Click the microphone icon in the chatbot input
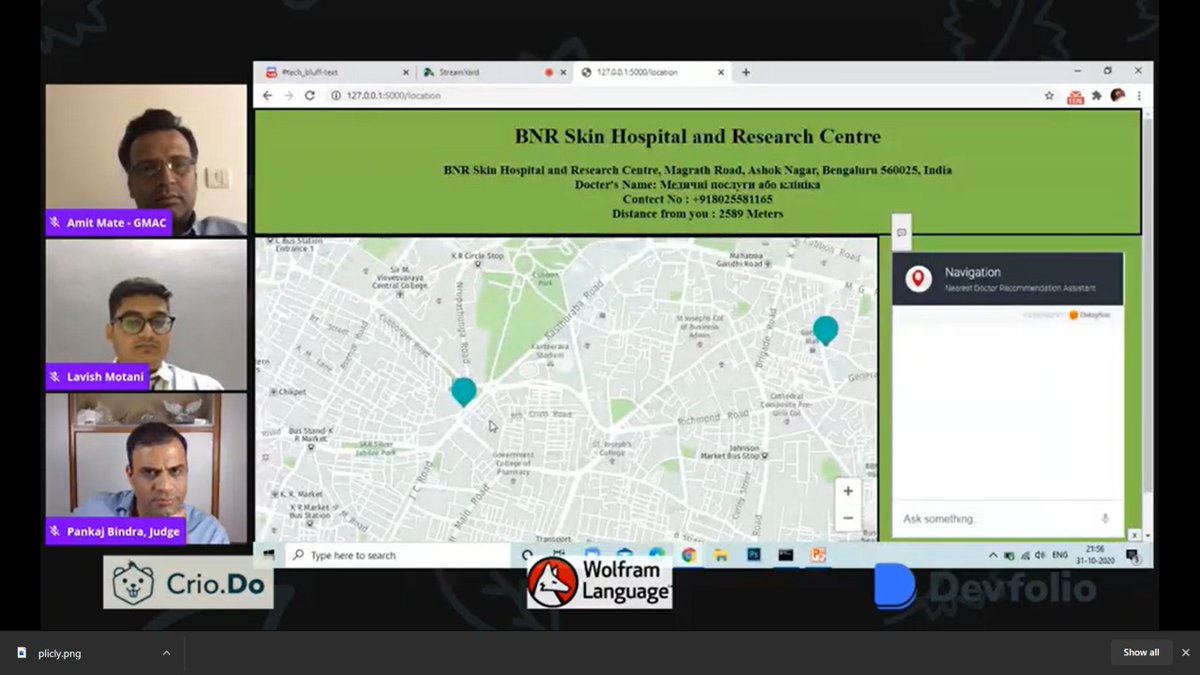The image size is (1200, 675). (1102, 517)
